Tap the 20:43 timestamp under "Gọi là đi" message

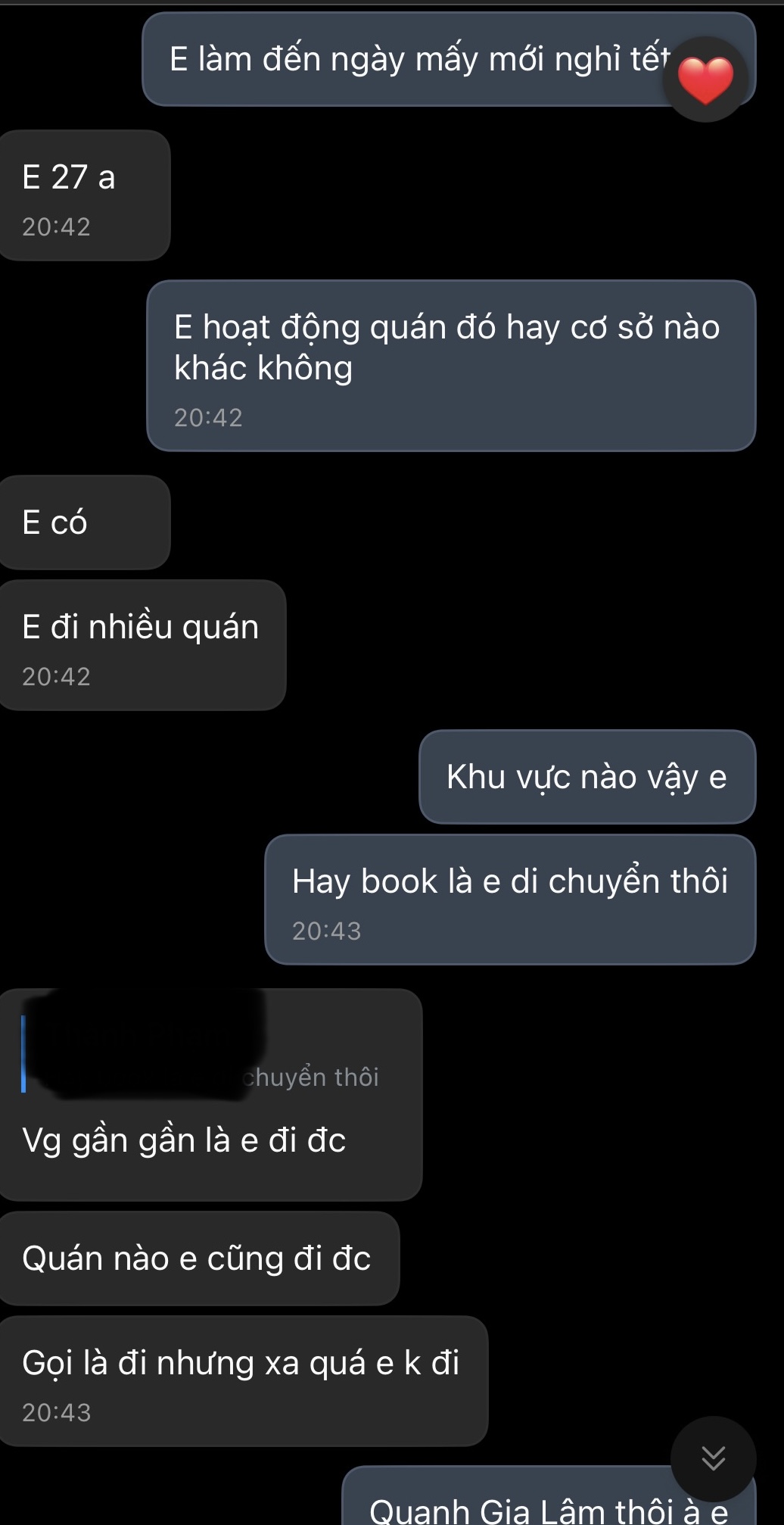pyautogui.click(x=57, y=1413)
